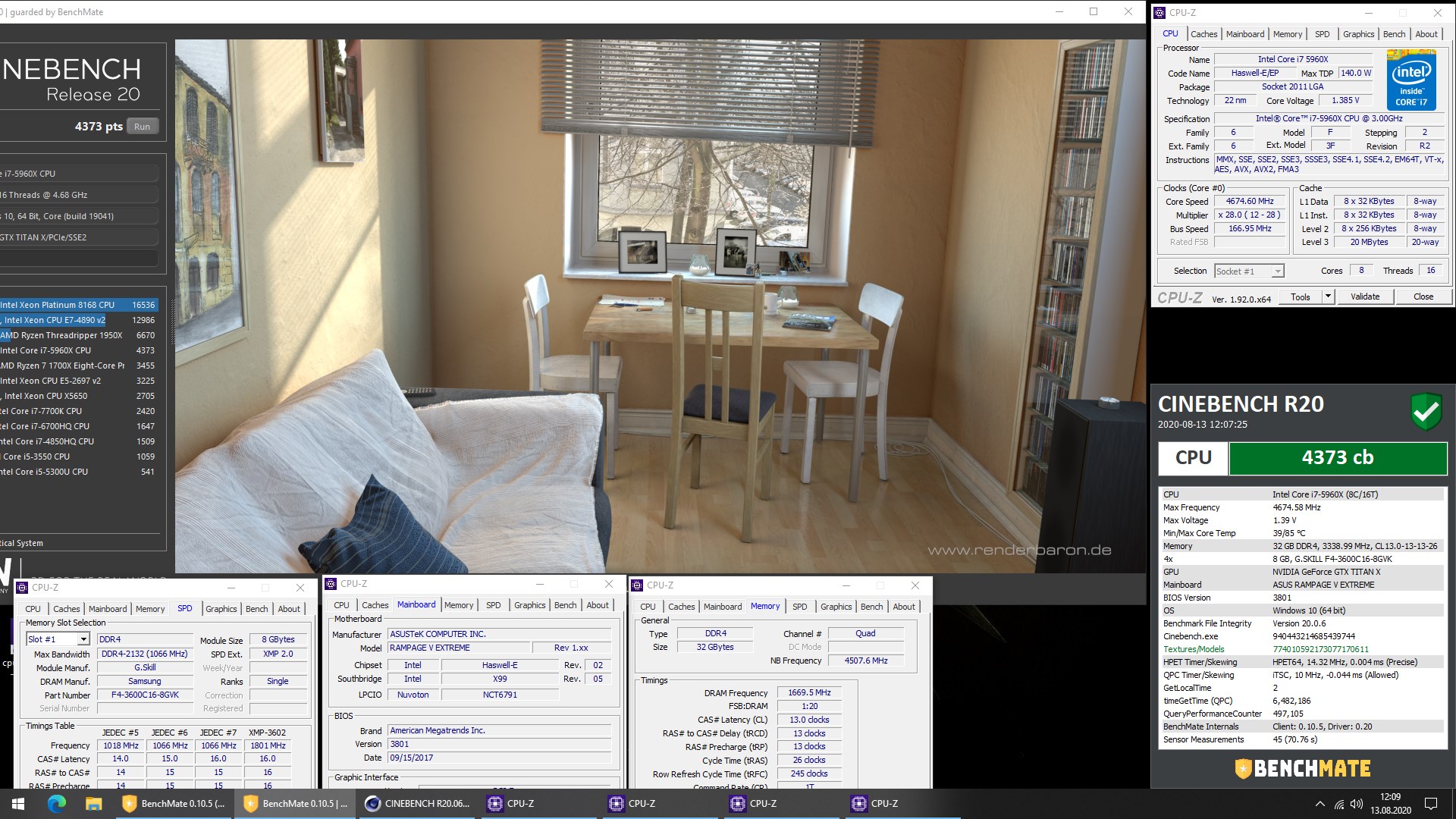This screenshot has height=819, width=1456.
Task: Open the fourth CPU-Z taskbar window
Action: click(902, 804)
